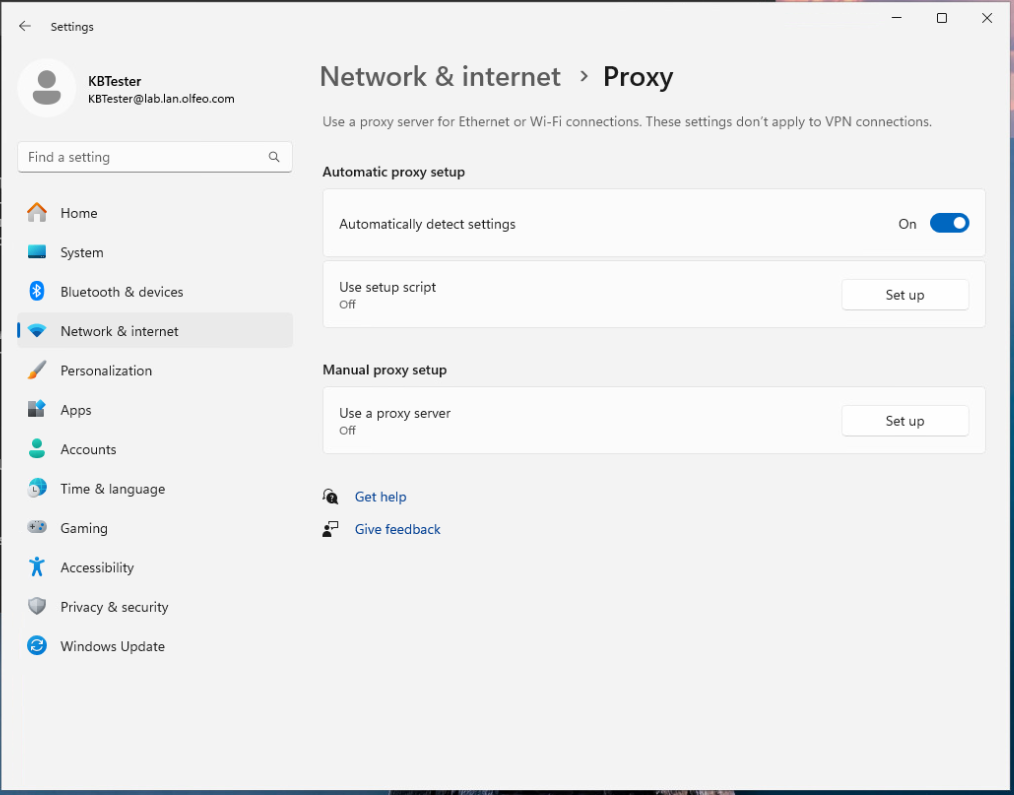Open Time & language settings
1014x795 pixels.
click(112, 489)
